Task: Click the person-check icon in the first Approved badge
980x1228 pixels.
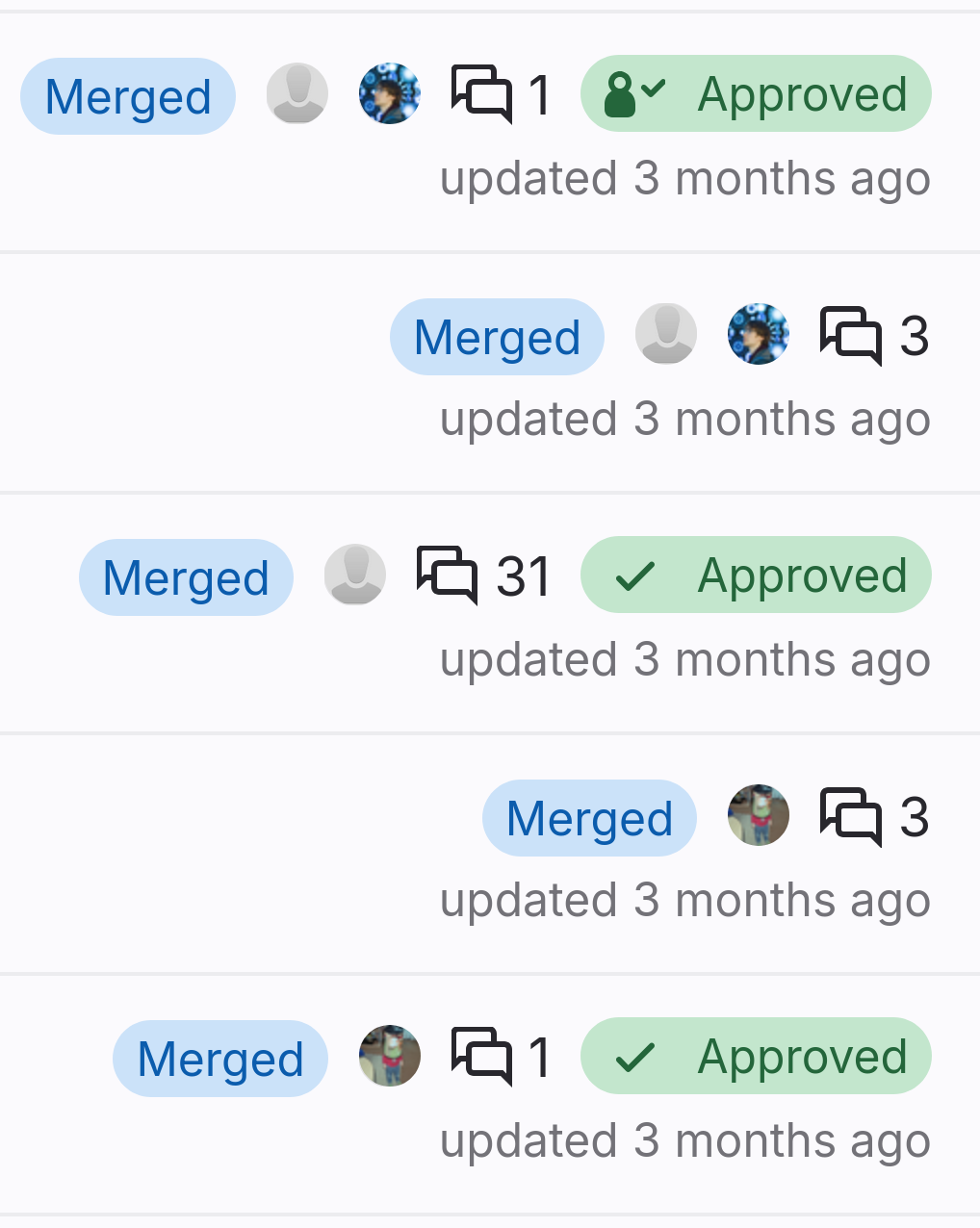Action: coord(633,94)
